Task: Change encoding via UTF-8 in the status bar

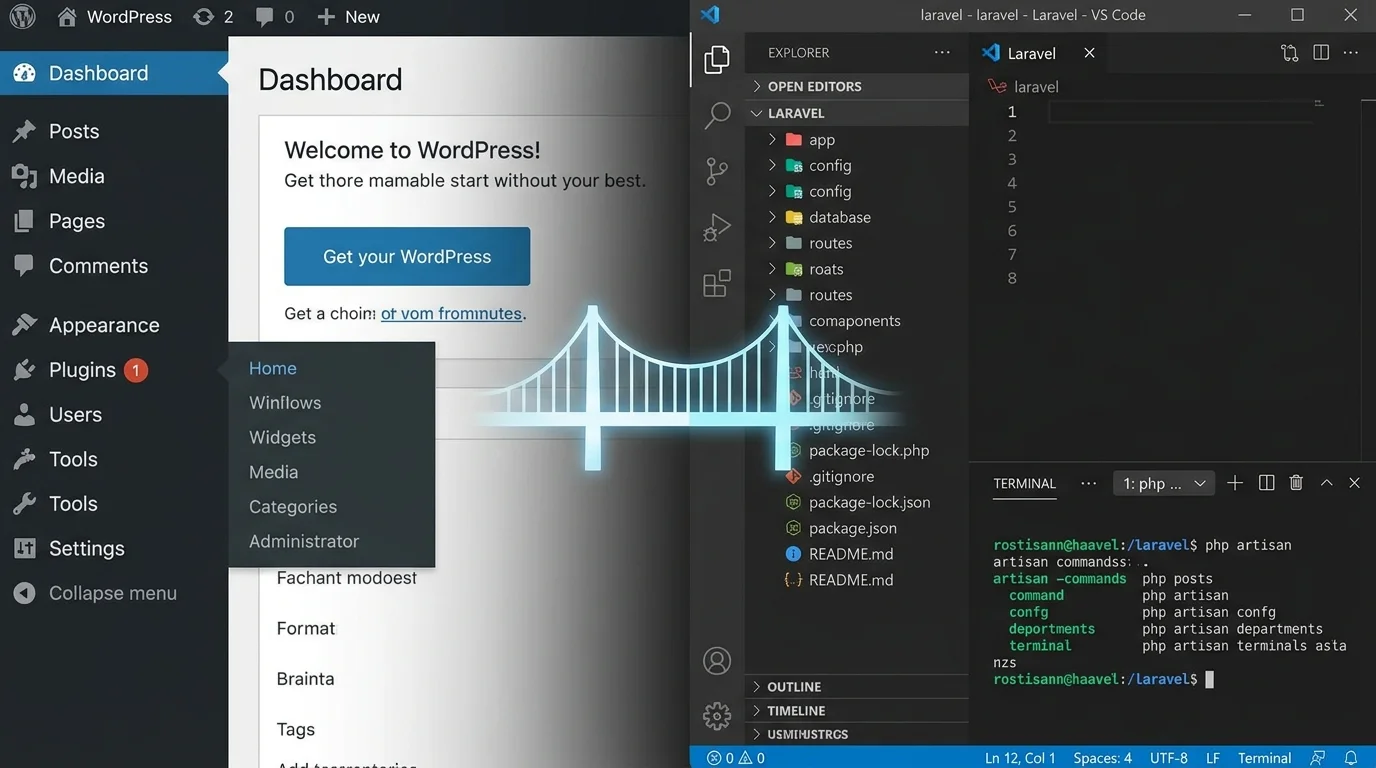Action: click(1169, 758)
